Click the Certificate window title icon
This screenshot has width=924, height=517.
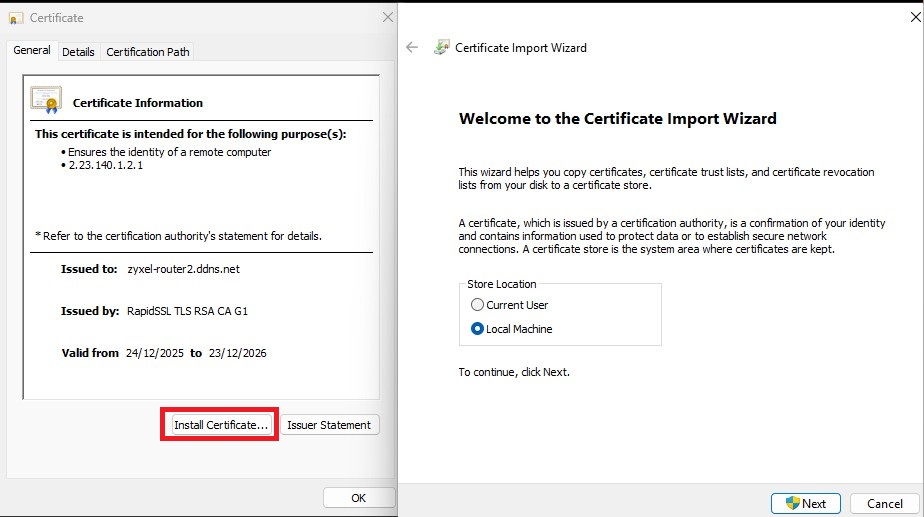coord(16,18)
